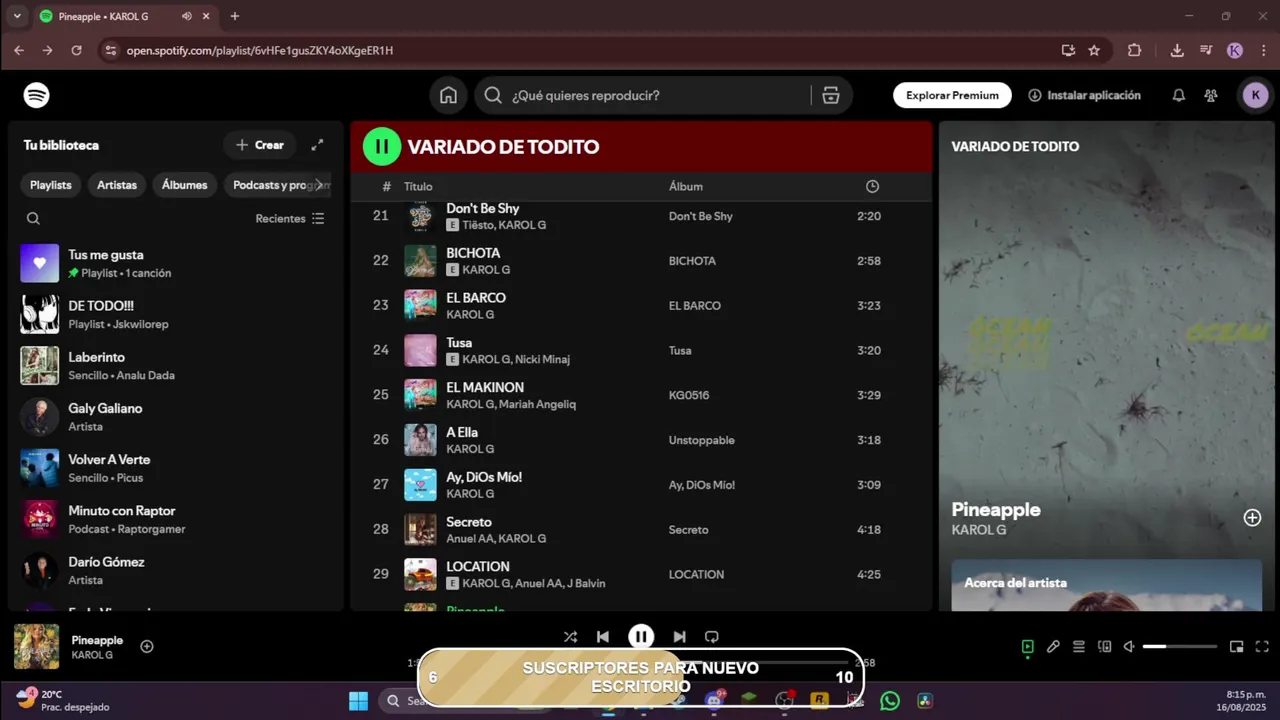Pause playback in the bottom player
This screenshot has width=1280, height=720.
click(x=641, y=636)
